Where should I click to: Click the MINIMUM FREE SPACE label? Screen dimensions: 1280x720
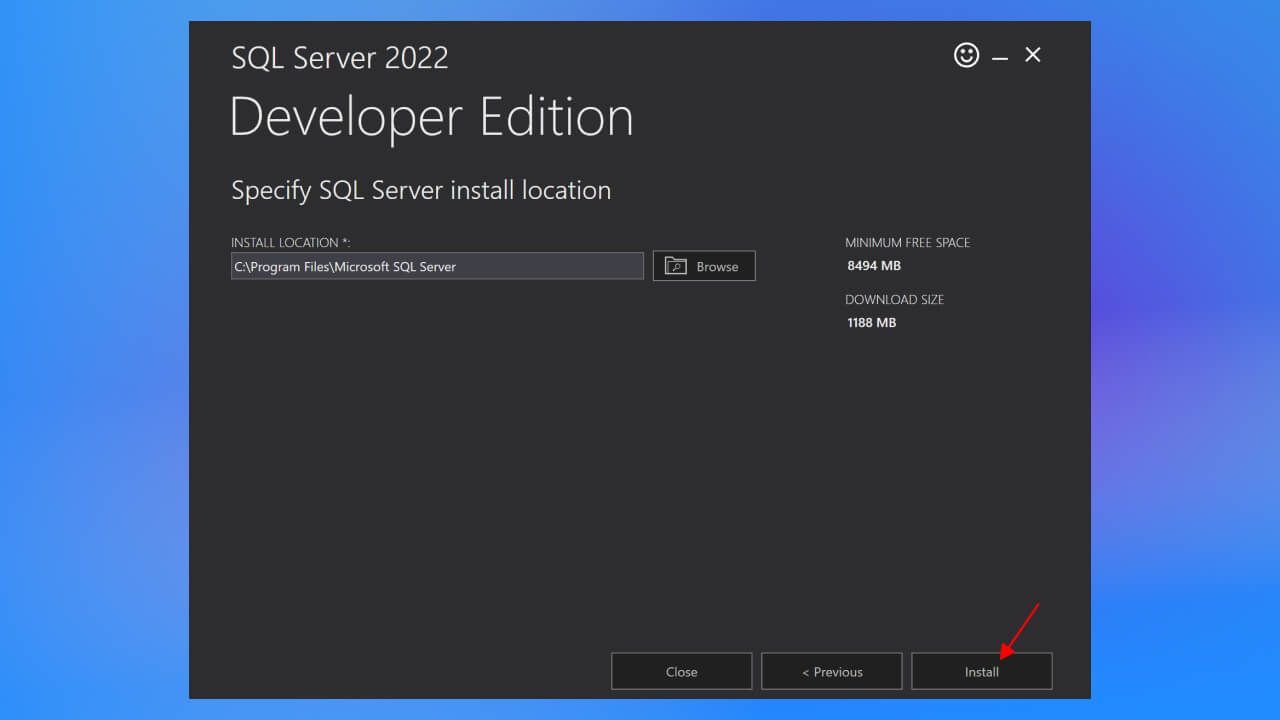907,243
